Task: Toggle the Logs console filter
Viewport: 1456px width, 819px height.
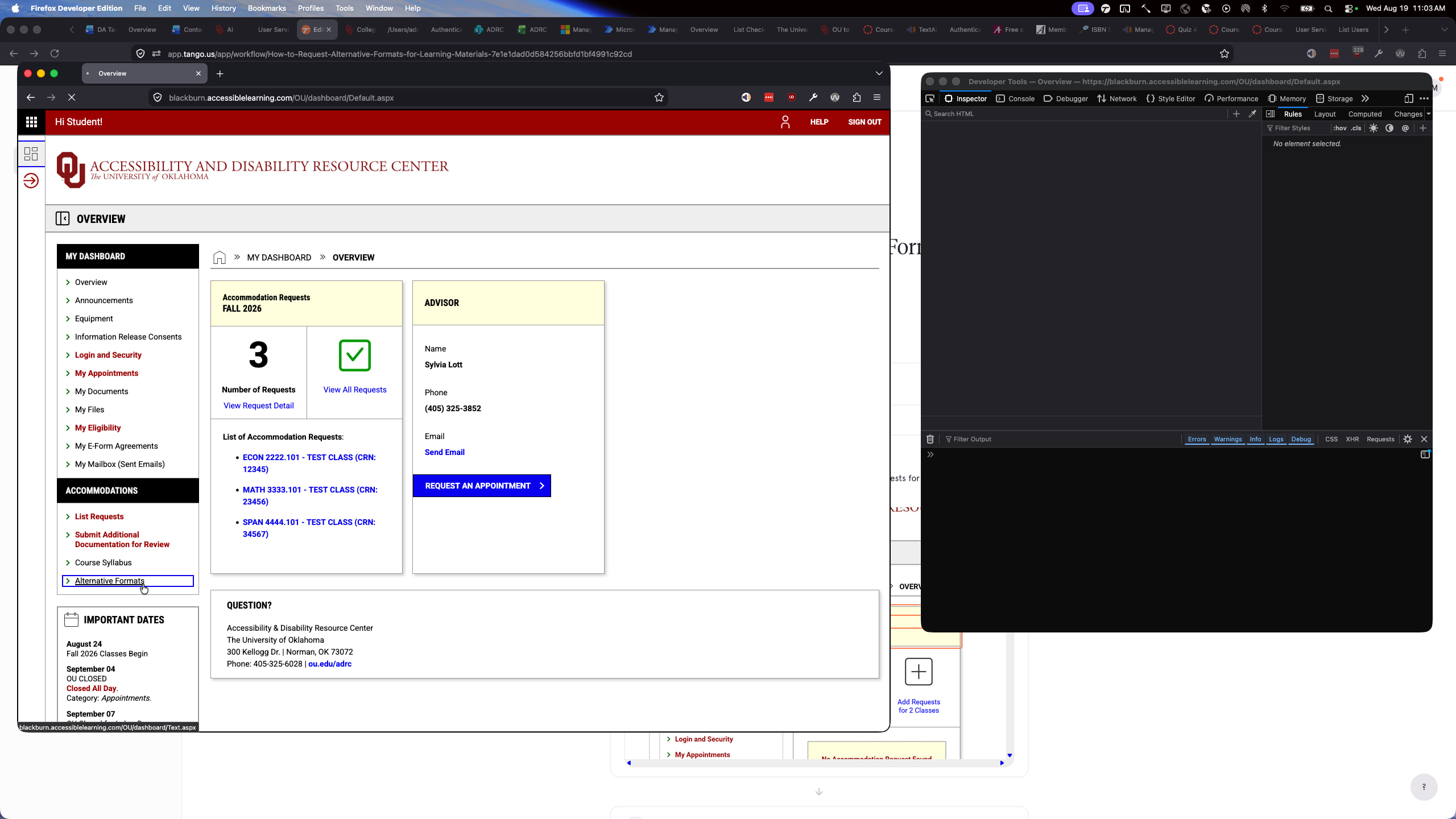Action: pos(1276,439)
